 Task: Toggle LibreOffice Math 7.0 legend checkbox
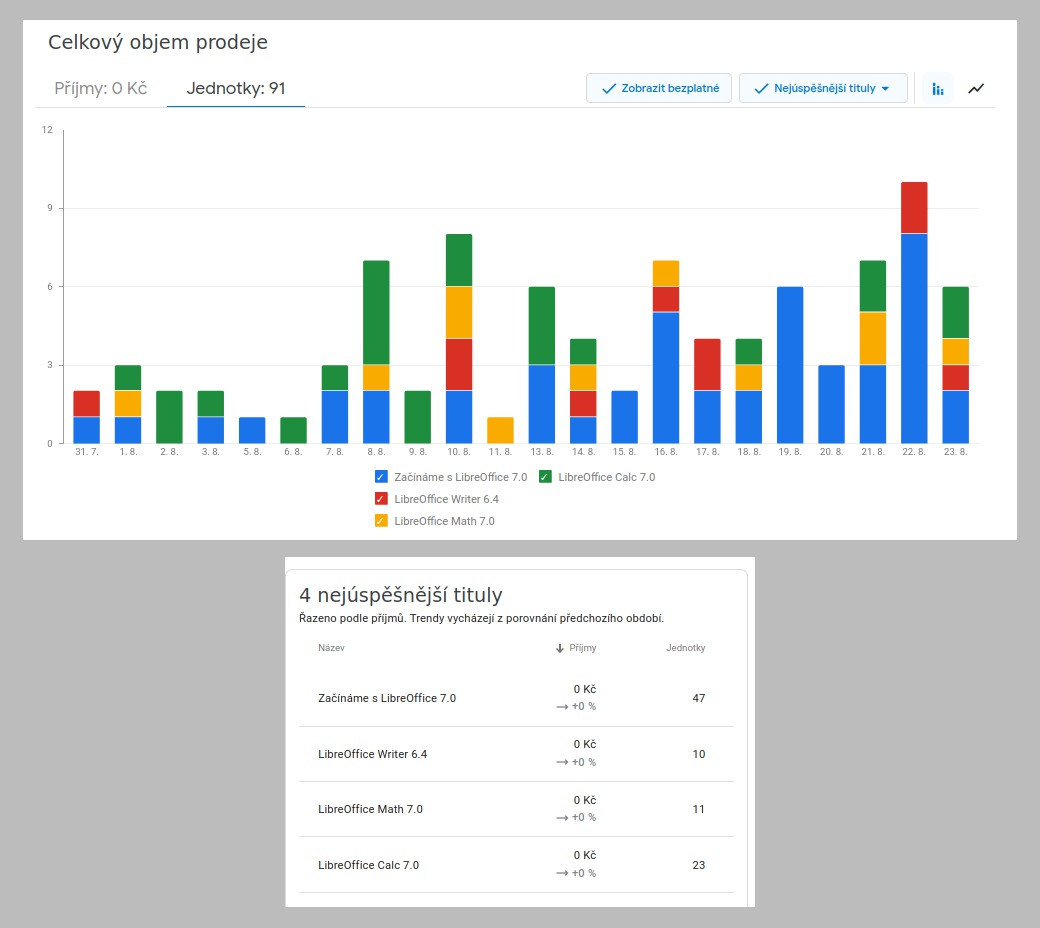click(381, 521)
